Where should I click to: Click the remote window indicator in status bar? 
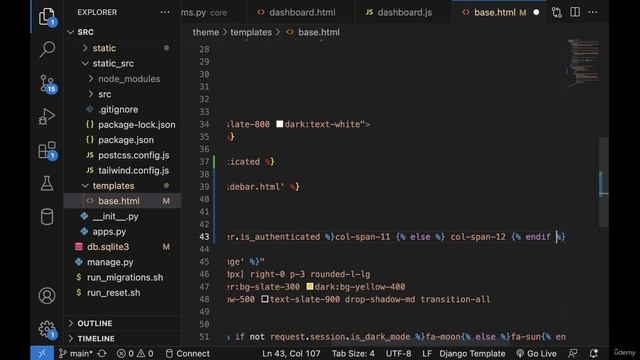click(42, 353)
